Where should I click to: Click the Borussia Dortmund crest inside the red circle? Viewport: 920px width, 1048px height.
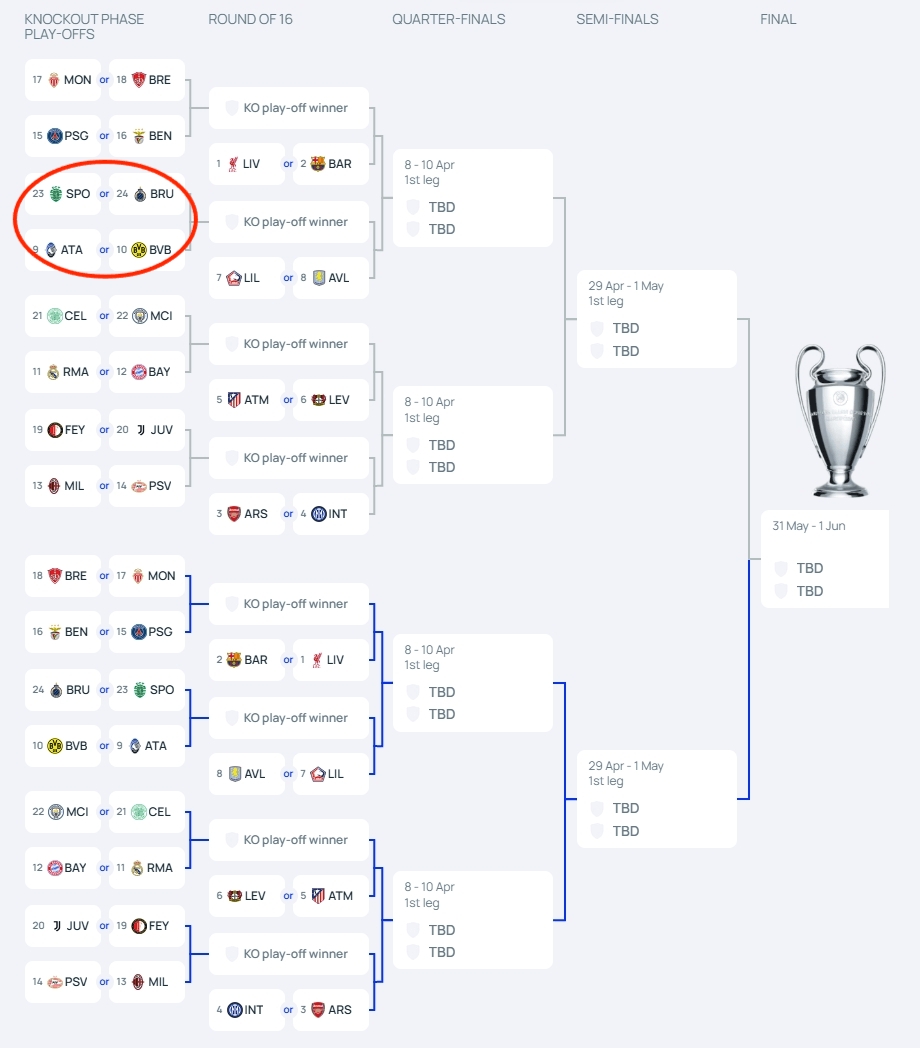click(139, 250)
